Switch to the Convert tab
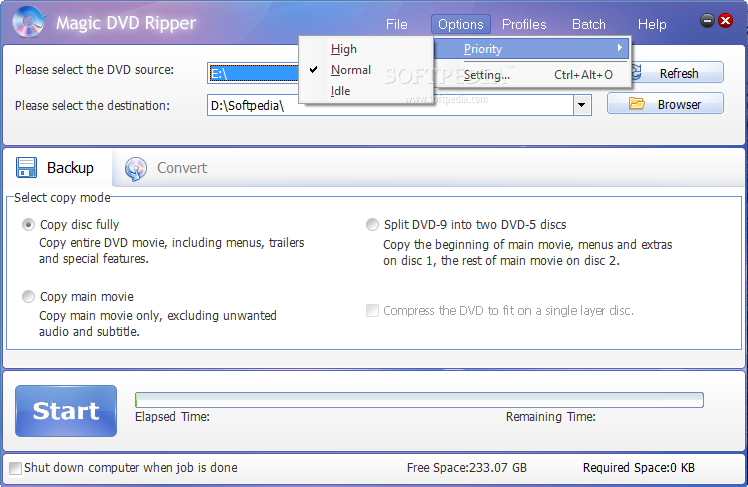The image size is (748, 487). (x=166, y=168)
